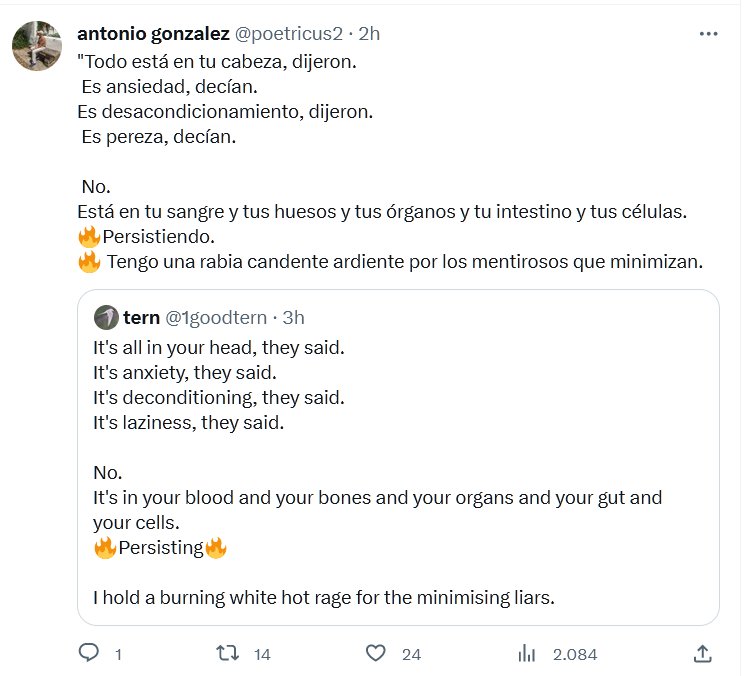Click antonio gonzalez's profile avatar
The height and width of the screenshot is (676, 748).
click(x=37, y=45)
